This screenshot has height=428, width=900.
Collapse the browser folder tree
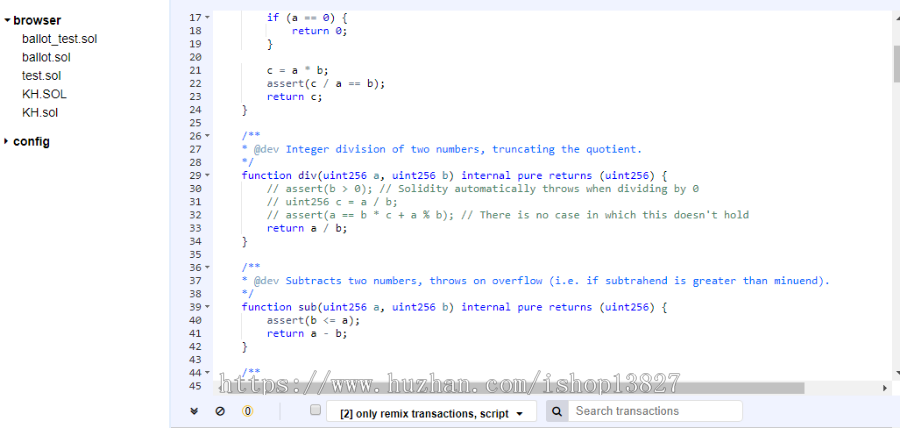7,21
